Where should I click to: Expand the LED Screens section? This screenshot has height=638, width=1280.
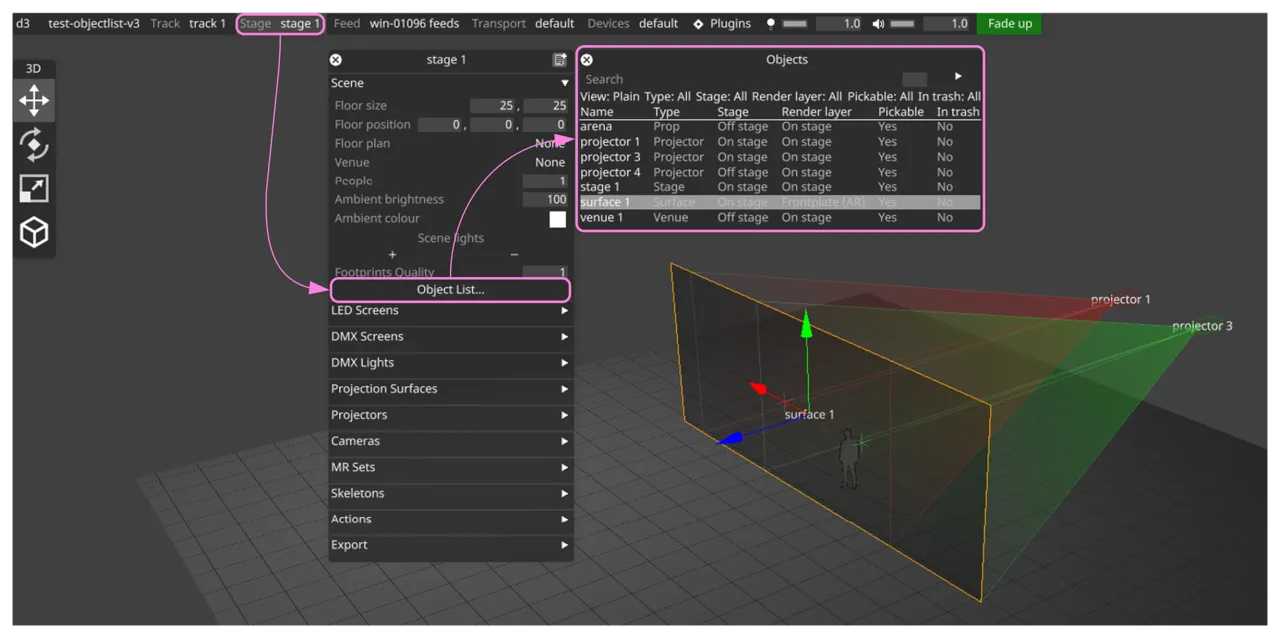[451, 310]
